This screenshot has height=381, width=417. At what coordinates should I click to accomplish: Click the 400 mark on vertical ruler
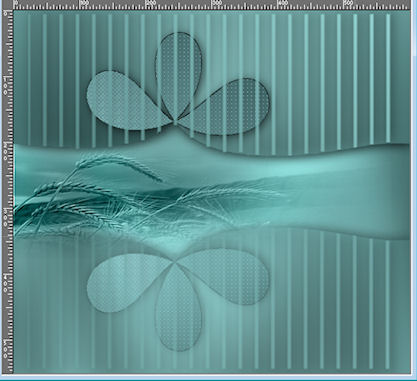[x=6, y=283]
